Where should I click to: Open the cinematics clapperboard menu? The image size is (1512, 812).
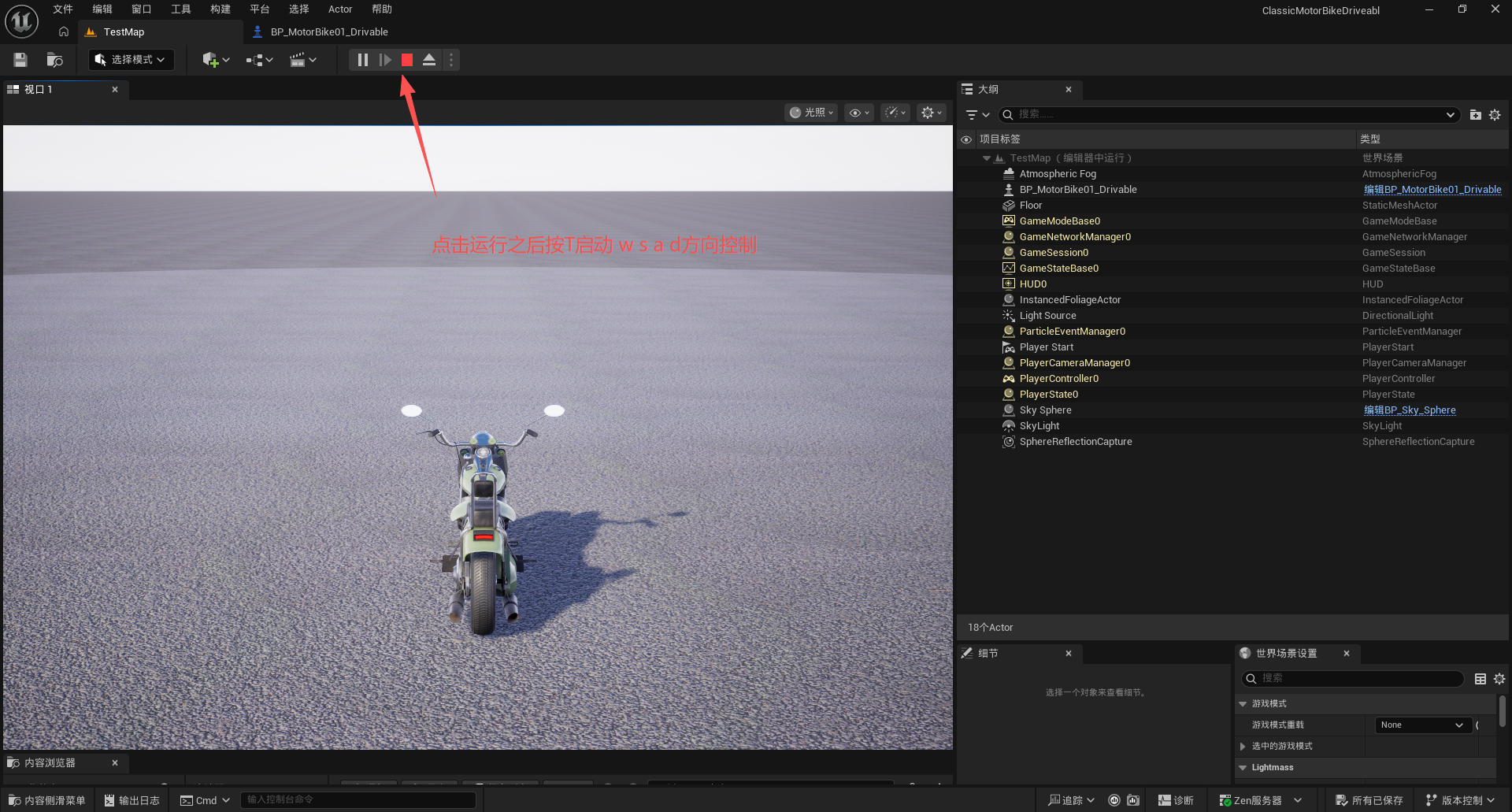303,60
